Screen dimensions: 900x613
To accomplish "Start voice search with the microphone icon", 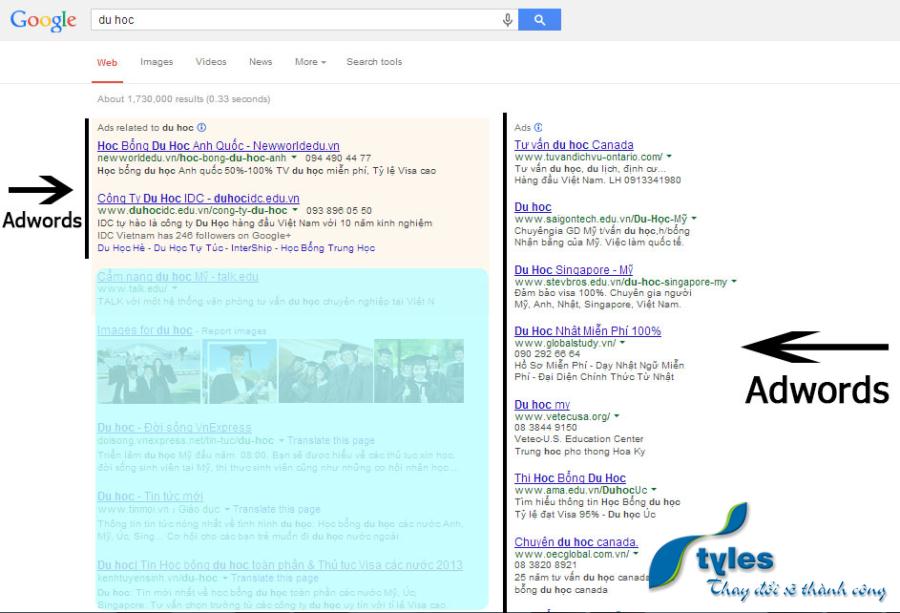I will click(x=507, y=20).
